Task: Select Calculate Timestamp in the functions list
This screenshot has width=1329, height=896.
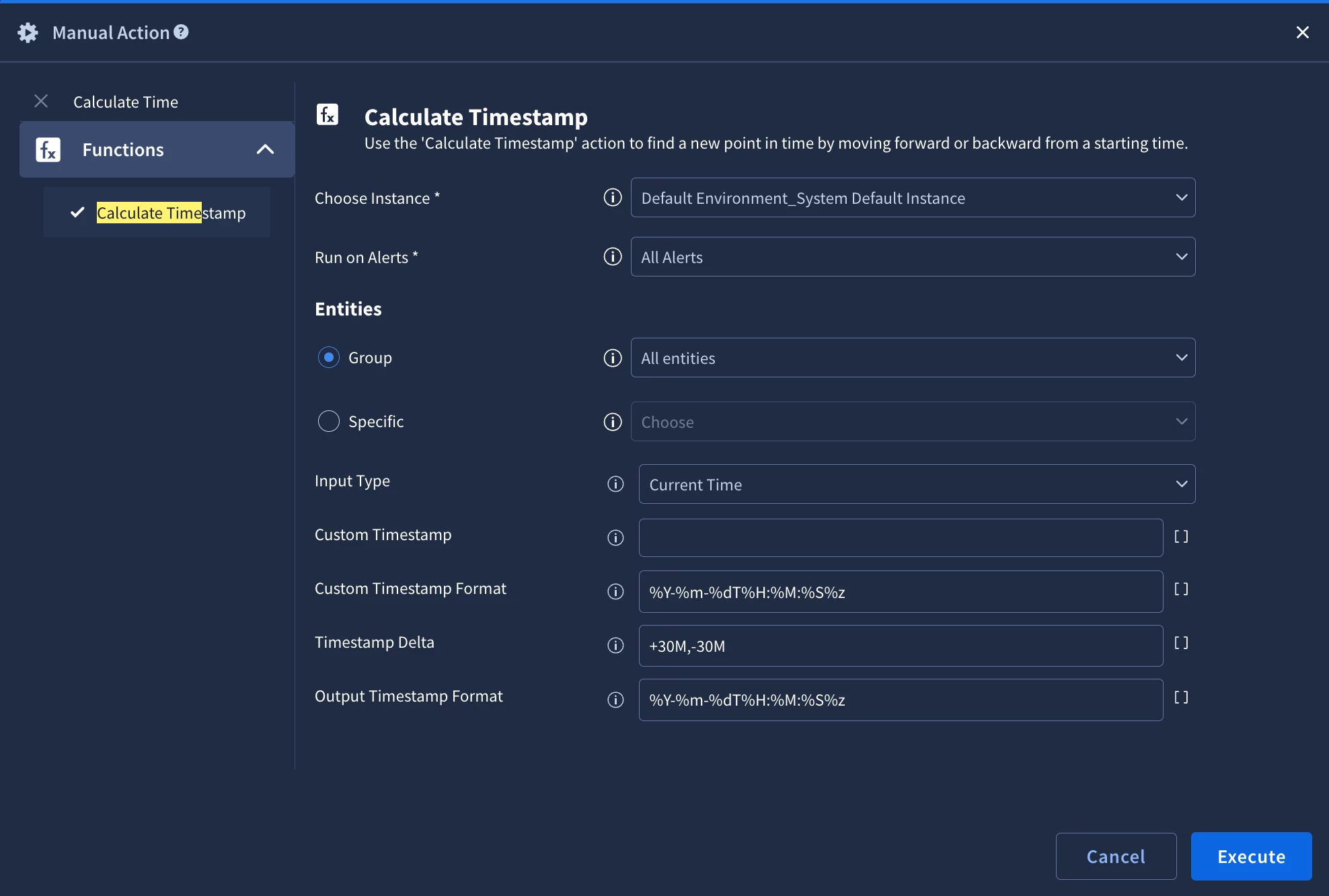Action: click(171, 213)
